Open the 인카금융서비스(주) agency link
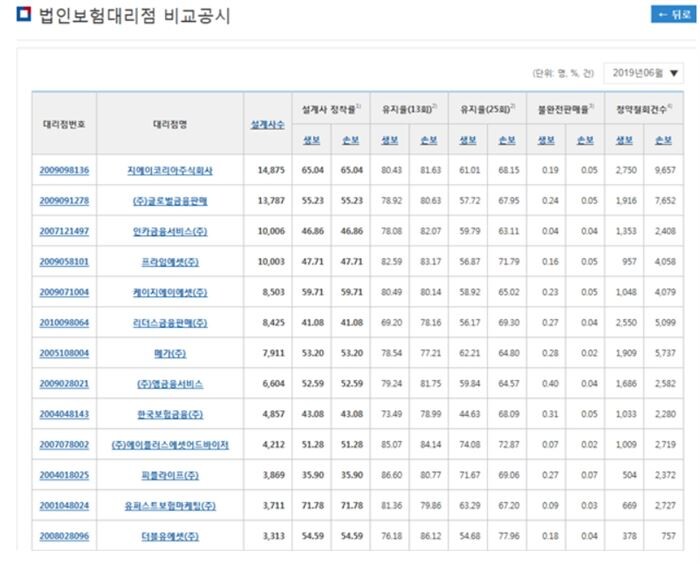 click(x=170, y=231)
